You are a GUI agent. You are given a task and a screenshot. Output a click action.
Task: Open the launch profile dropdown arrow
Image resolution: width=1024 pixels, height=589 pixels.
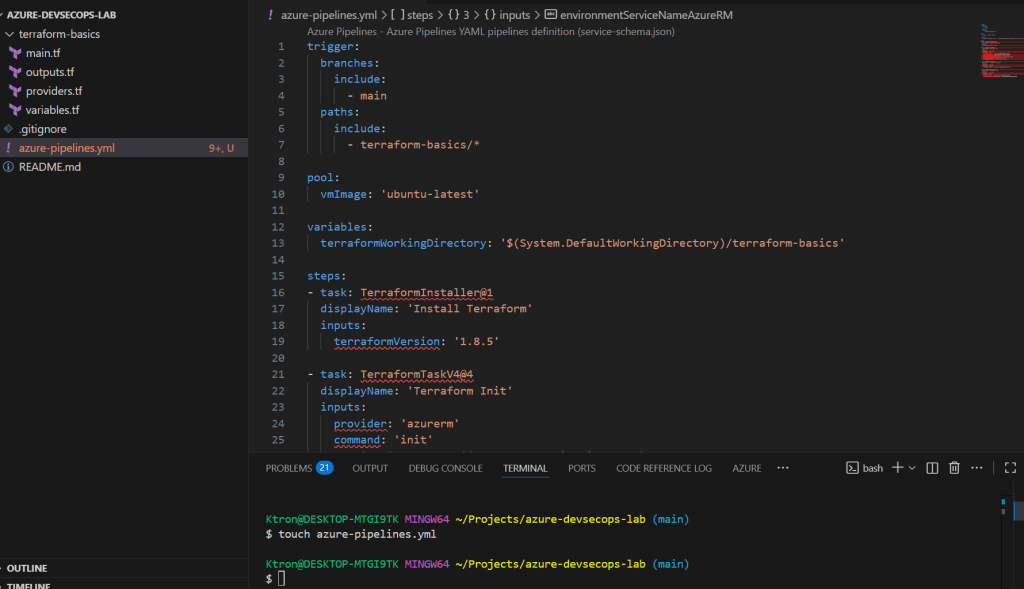point(912,468)
